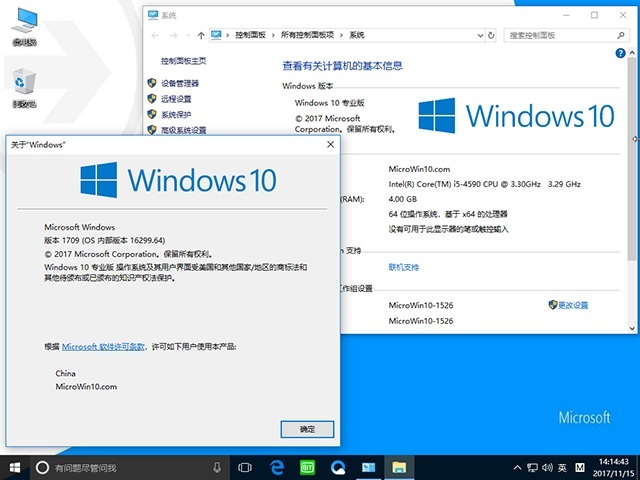Switch to the System control panel taskbar item
The width and height of the screenshot is (640, 480).
point(369,467)
